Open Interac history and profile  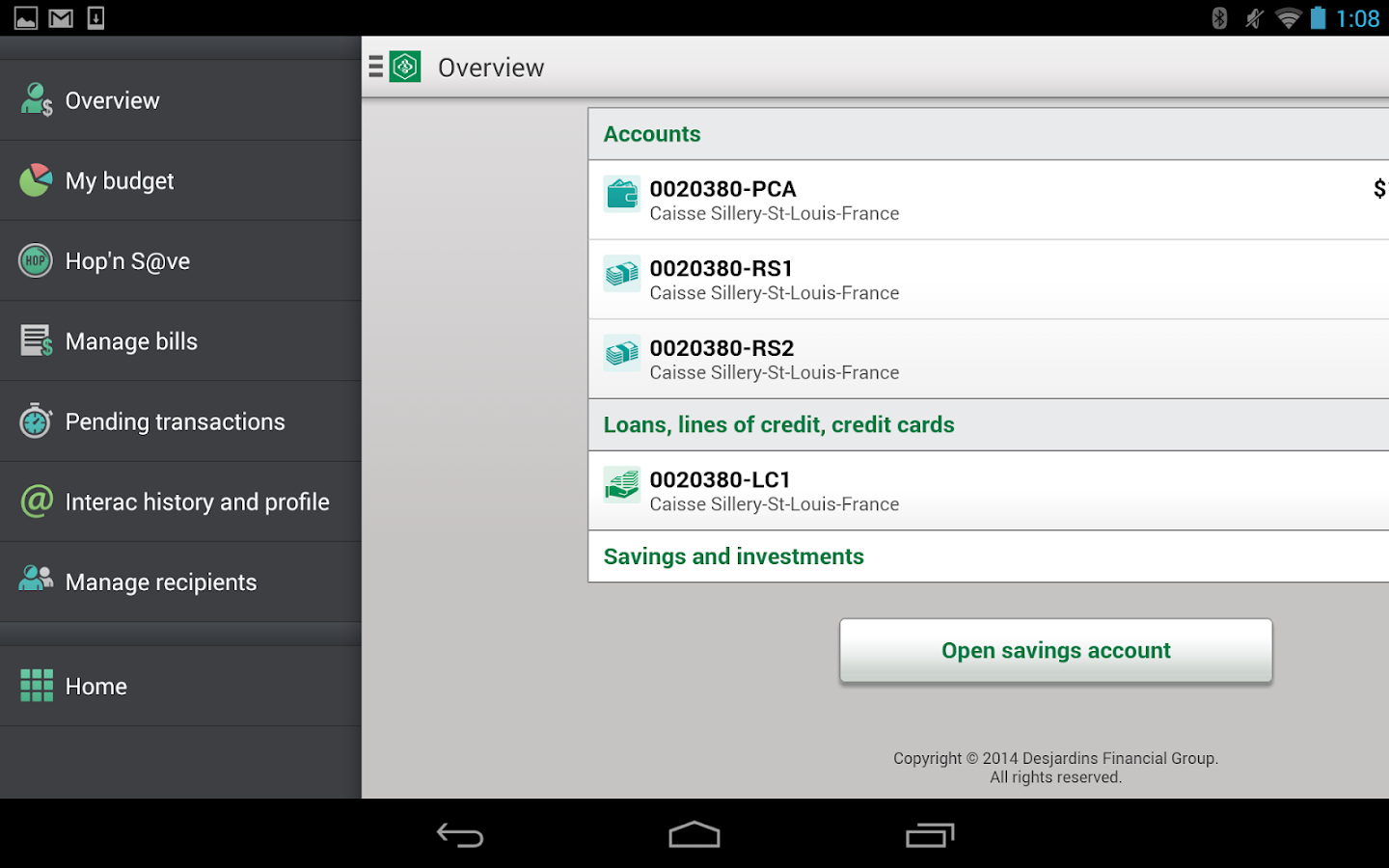click(197, 501)
